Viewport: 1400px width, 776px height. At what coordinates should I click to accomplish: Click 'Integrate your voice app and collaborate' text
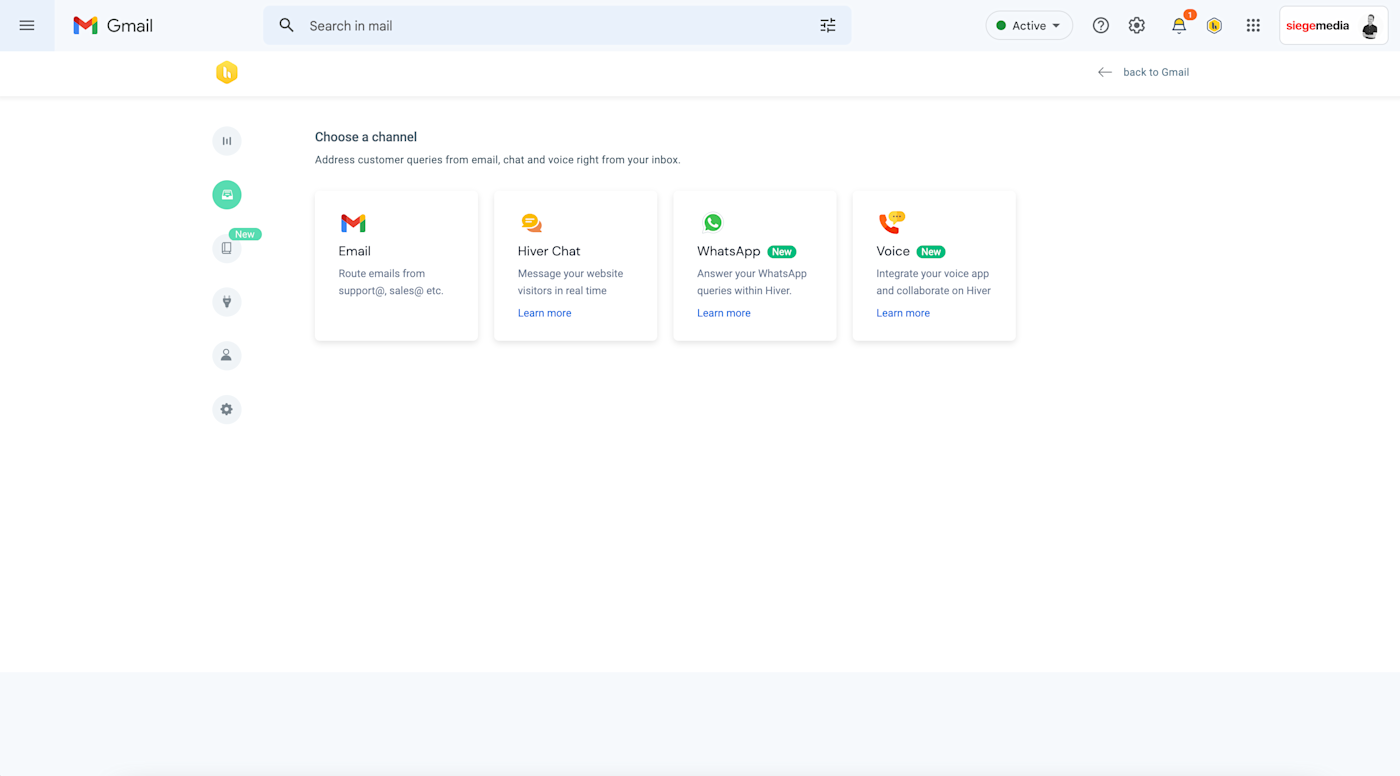[x=934, y=282]
